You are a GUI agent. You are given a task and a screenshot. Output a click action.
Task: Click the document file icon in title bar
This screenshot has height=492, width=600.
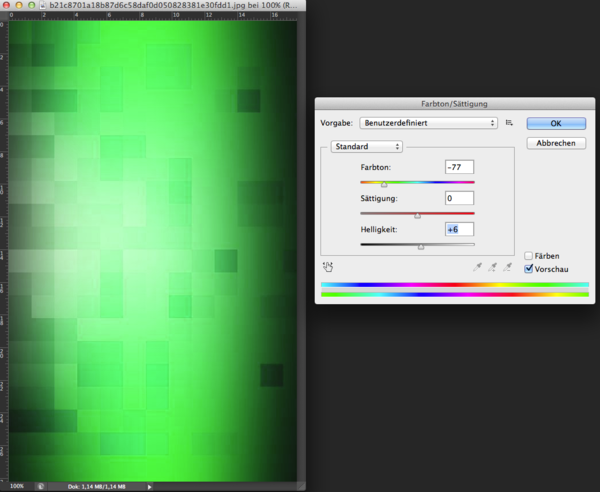(43, 5)
